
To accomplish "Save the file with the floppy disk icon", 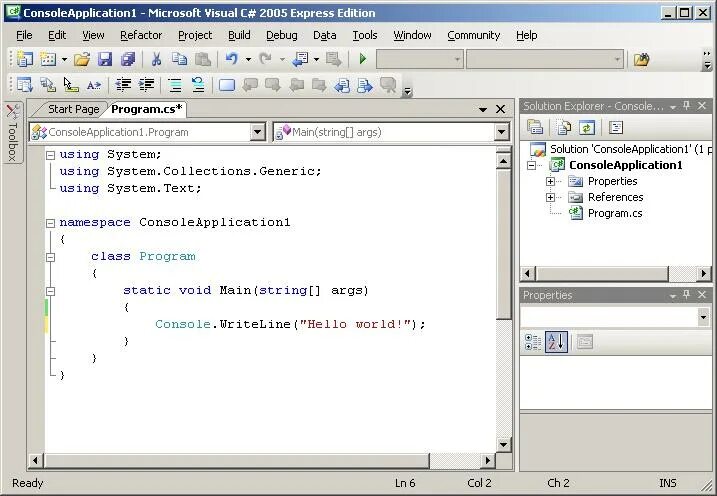I will (105, 59).
